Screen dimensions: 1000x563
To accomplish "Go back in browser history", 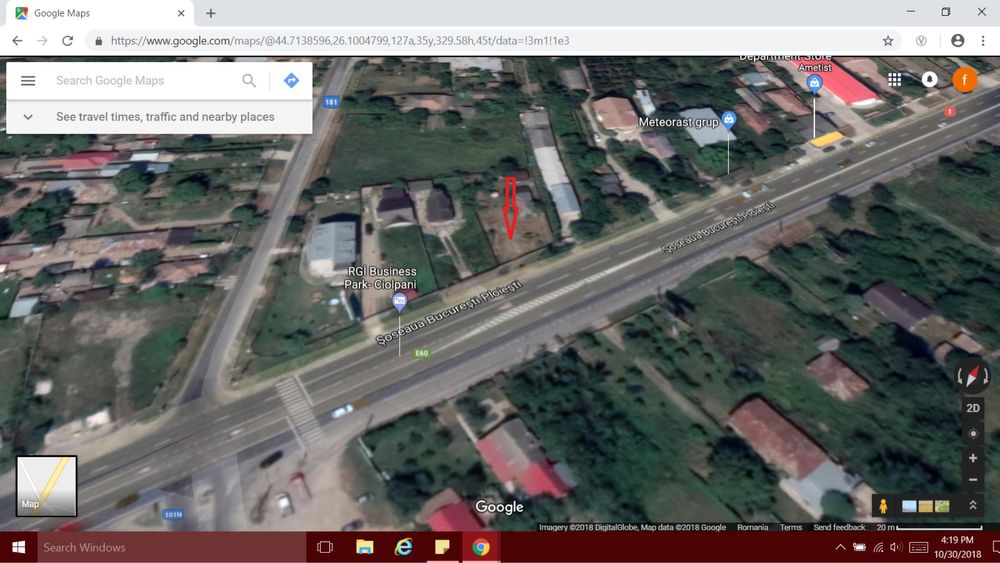I will click(x=17, y=41).
